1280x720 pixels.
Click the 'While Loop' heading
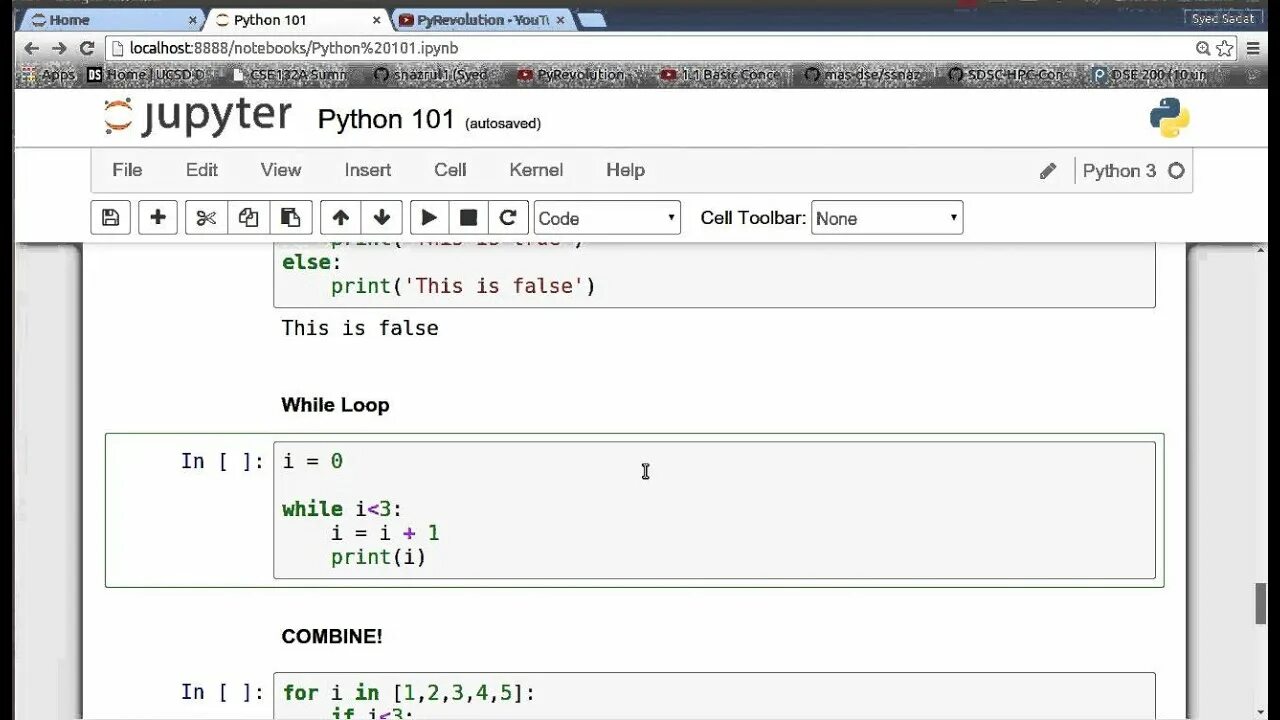pos(335,405)
